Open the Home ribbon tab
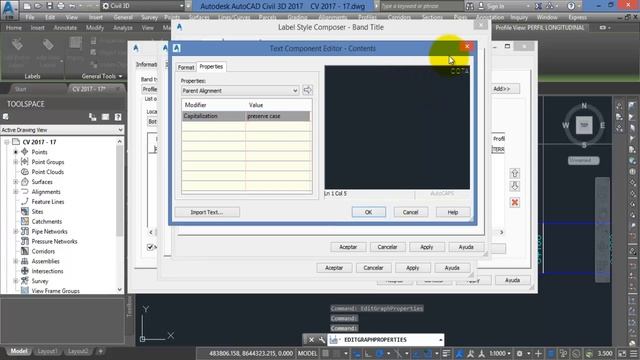The width and height of the screenshot is (640, 360). tap(13, 28)
